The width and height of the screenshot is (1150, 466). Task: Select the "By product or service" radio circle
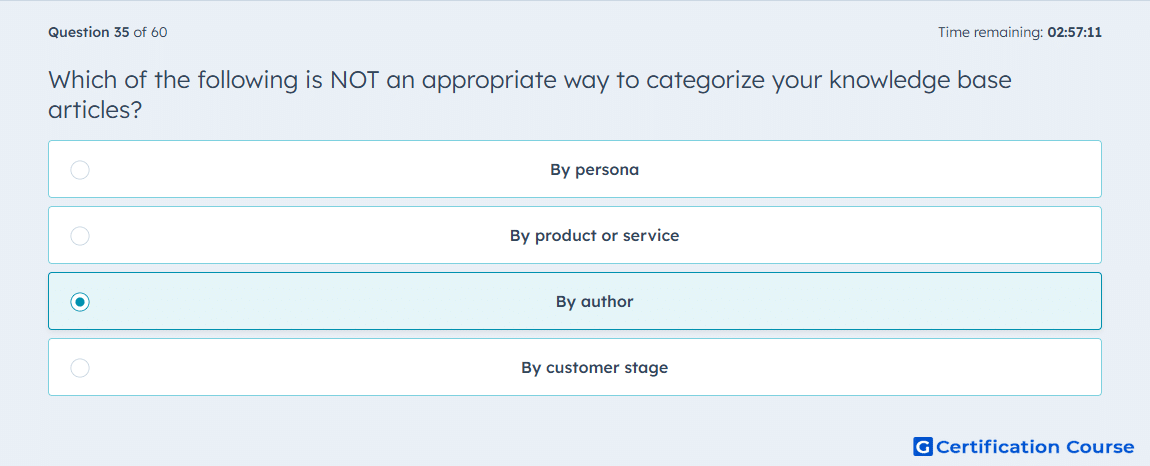tap(80, 236)
